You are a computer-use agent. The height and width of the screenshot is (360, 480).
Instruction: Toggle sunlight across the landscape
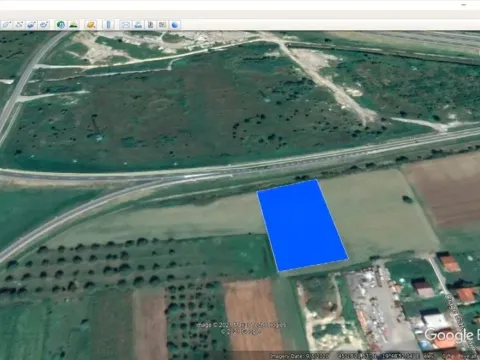click(74, 25)
